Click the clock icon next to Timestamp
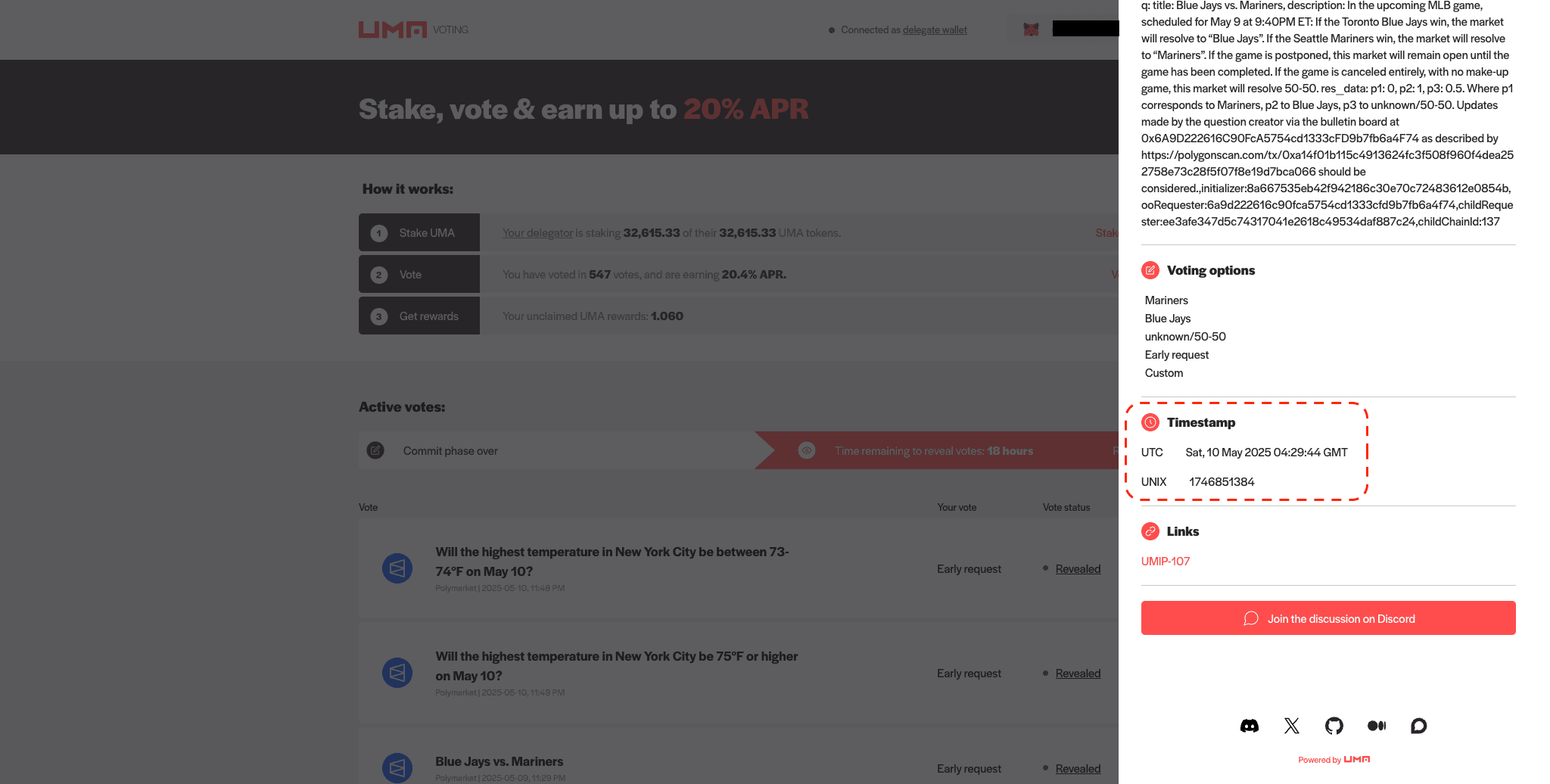Viewport: 1550px width, 784px height. pyautogui.click(x=1150, y=422)
